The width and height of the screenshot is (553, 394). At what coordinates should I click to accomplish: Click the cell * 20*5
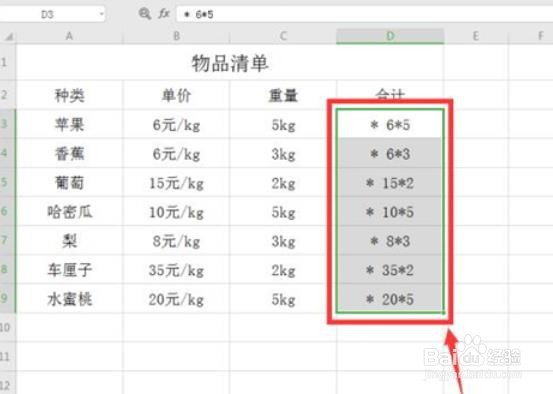(x=390, y=299)
